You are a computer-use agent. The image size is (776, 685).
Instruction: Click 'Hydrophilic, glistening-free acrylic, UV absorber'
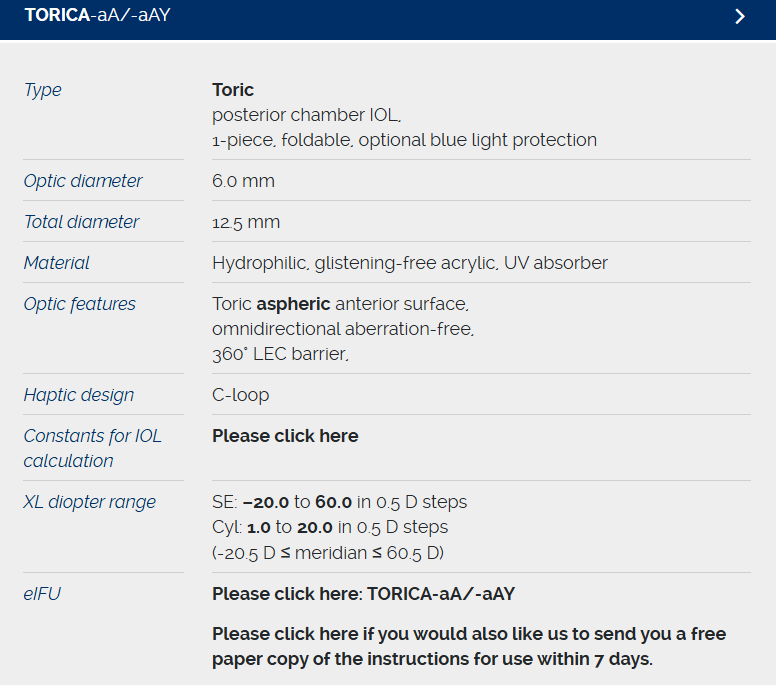coord(410,263)
